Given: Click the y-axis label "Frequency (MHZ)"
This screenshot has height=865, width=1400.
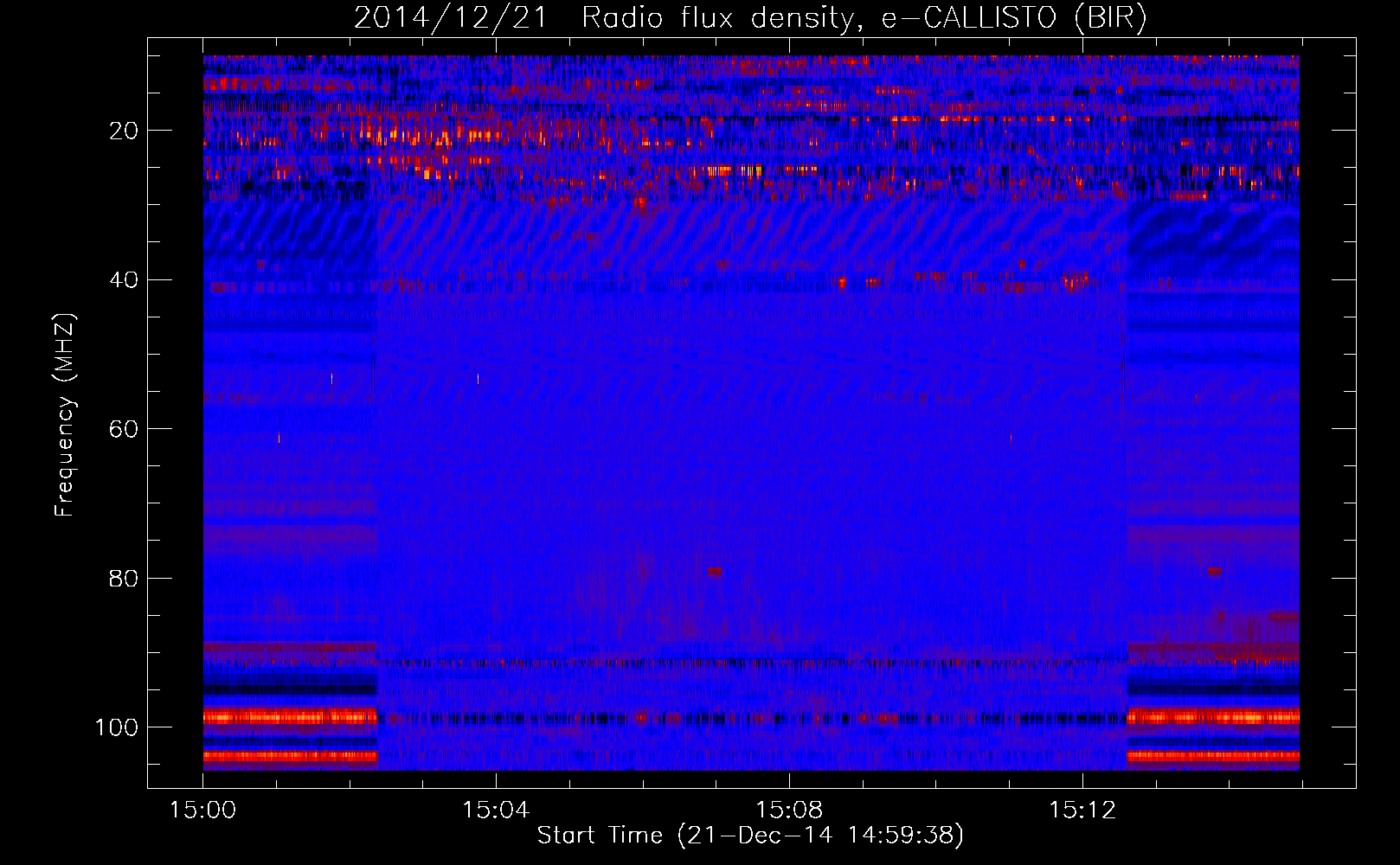Looking at the screenshot, I should 65,414.
